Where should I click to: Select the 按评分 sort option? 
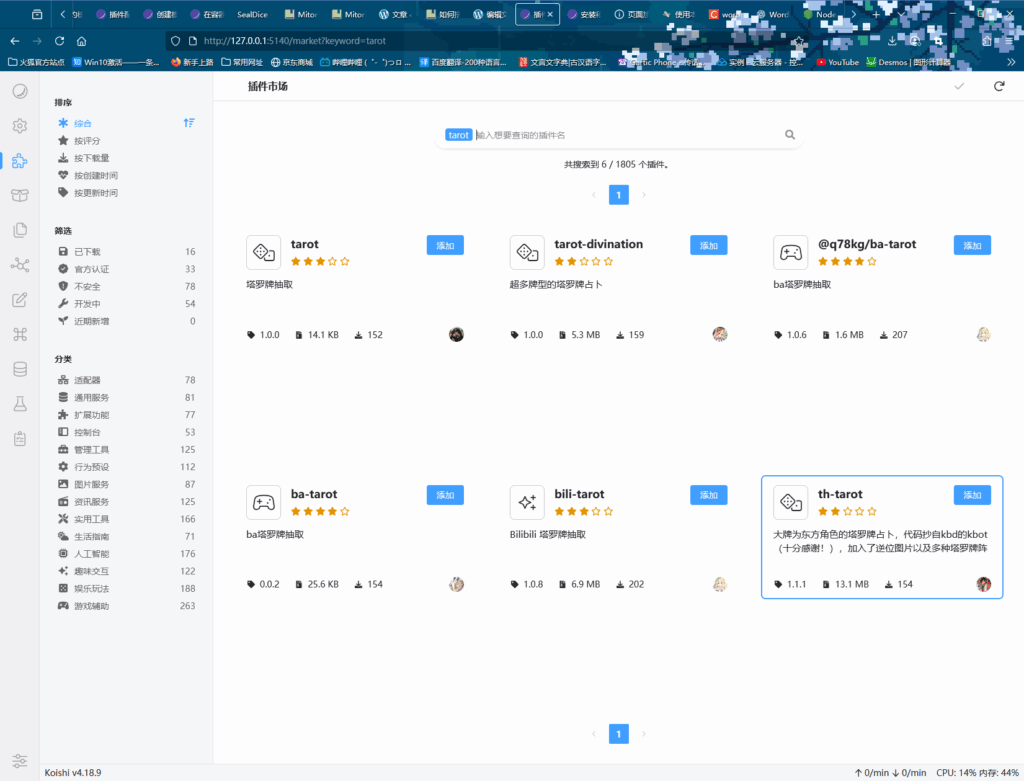click(x=87, y=141)
